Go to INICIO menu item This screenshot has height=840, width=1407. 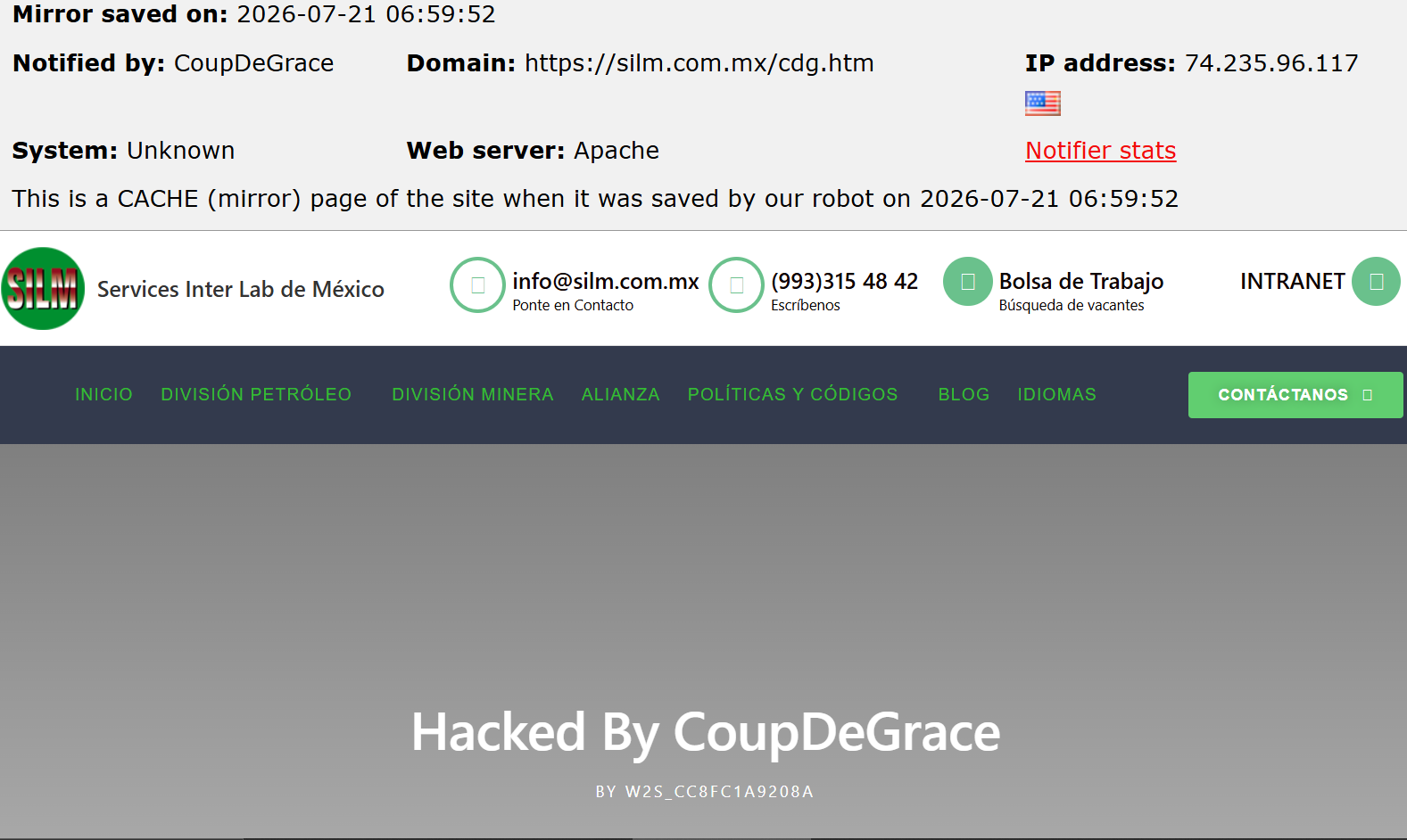coord(103,394)
